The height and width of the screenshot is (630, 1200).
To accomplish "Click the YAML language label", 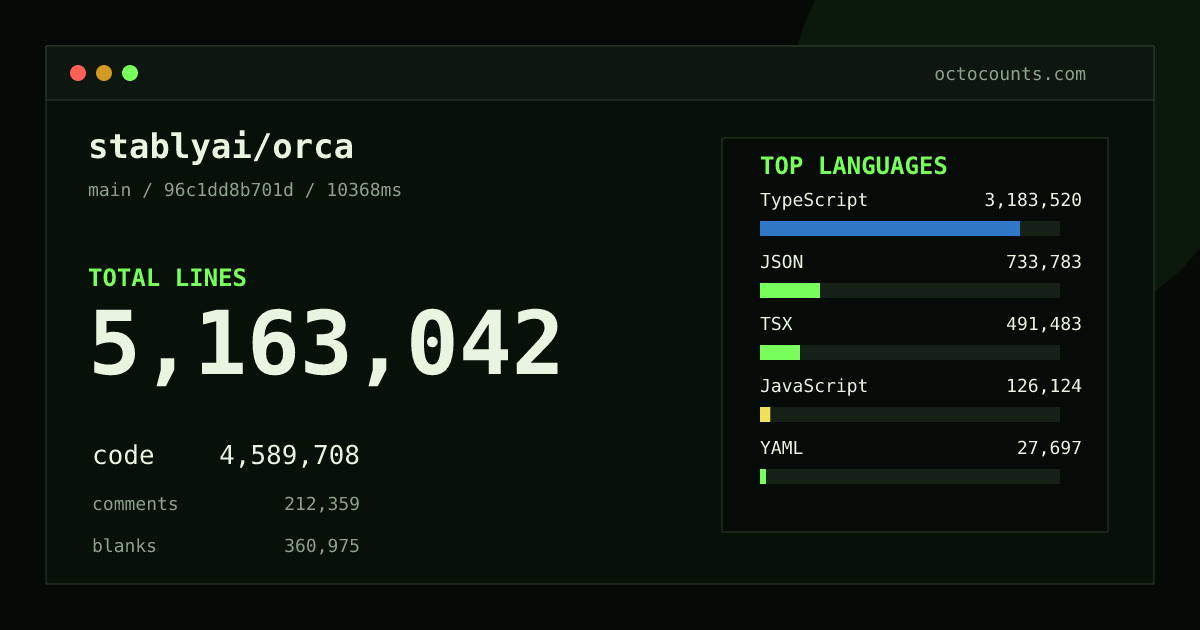I will 781,448.
